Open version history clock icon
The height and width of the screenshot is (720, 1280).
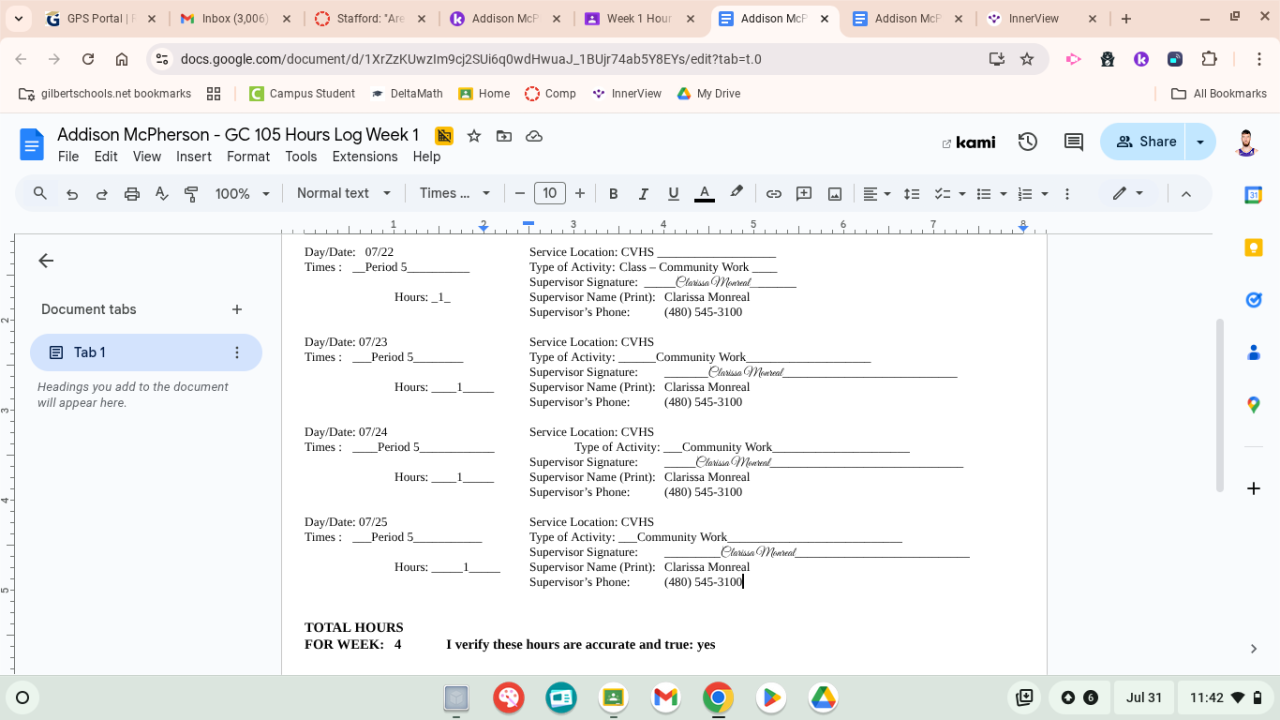[1027, 142]
